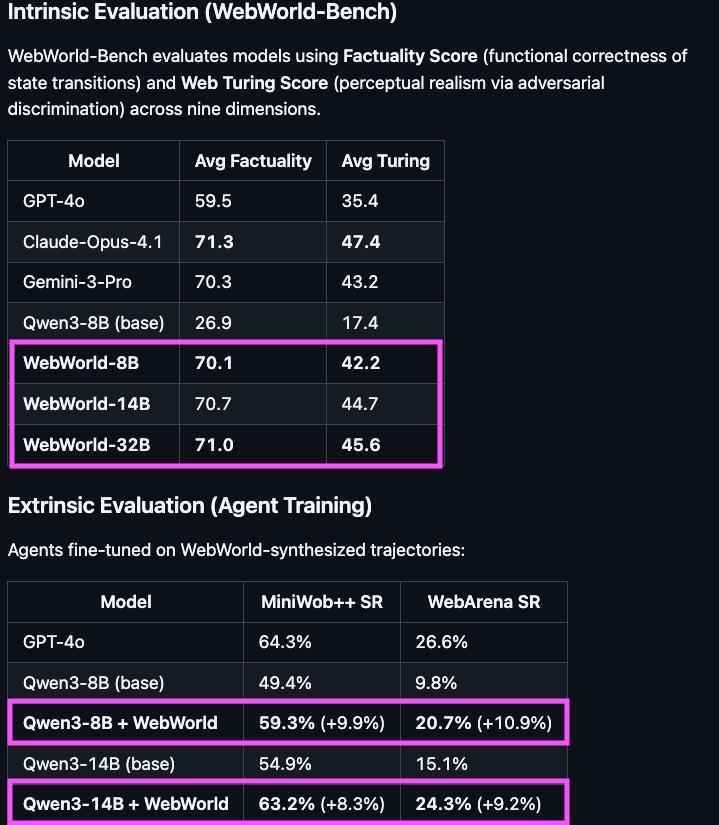Click the Extrinsic Evaluation (Agent Training) heading
The image size is (719, 825).
[190, 506]
